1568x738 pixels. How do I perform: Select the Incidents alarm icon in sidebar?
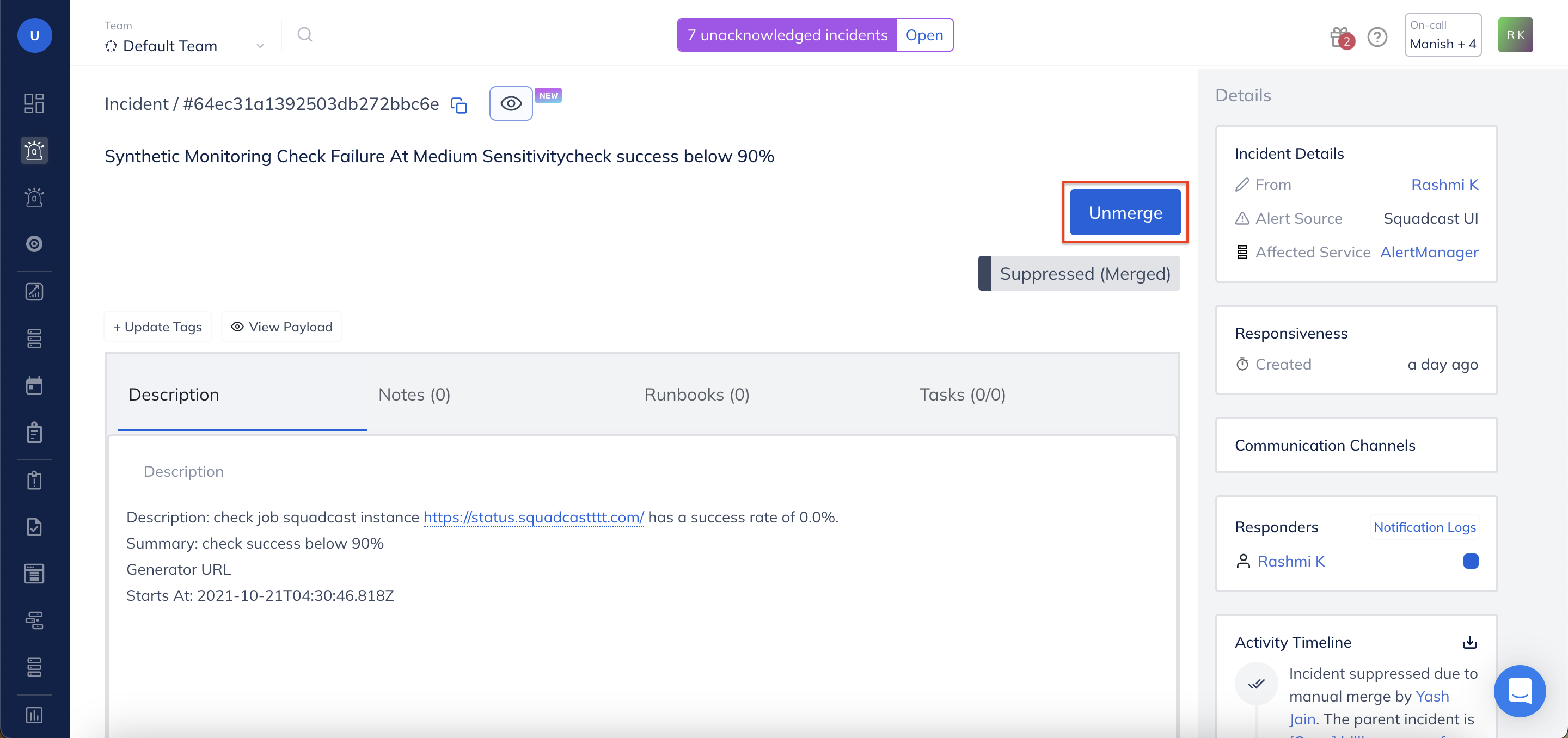coord(34,150)
